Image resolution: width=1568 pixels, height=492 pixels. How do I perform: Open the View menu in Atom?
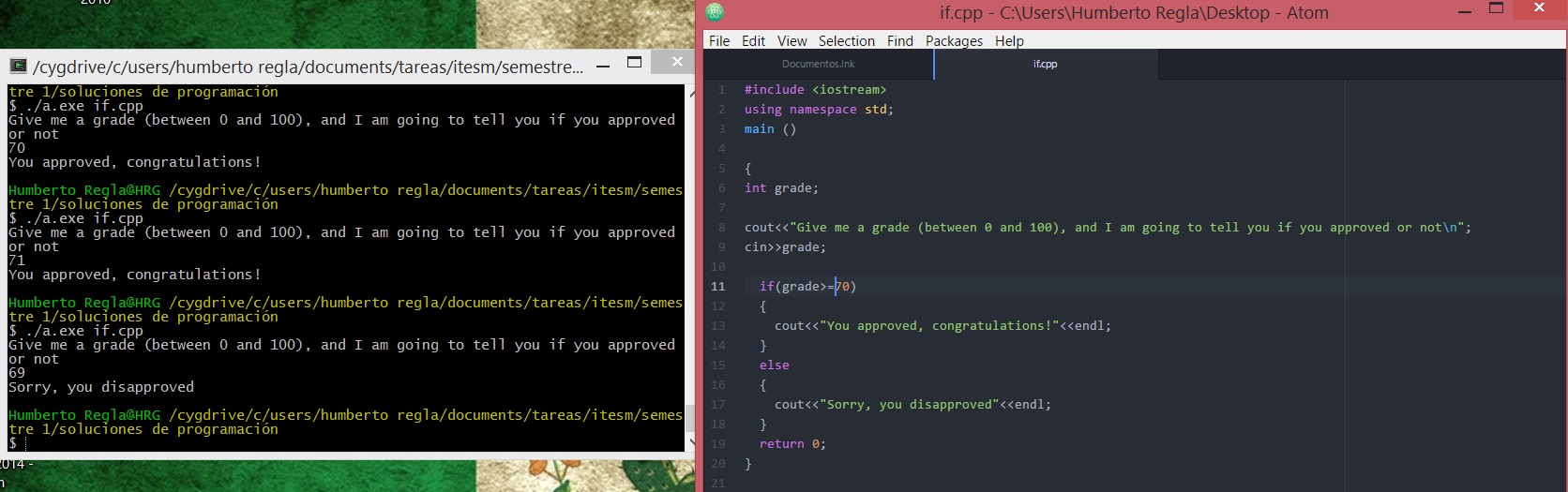(x=792, y=41)
